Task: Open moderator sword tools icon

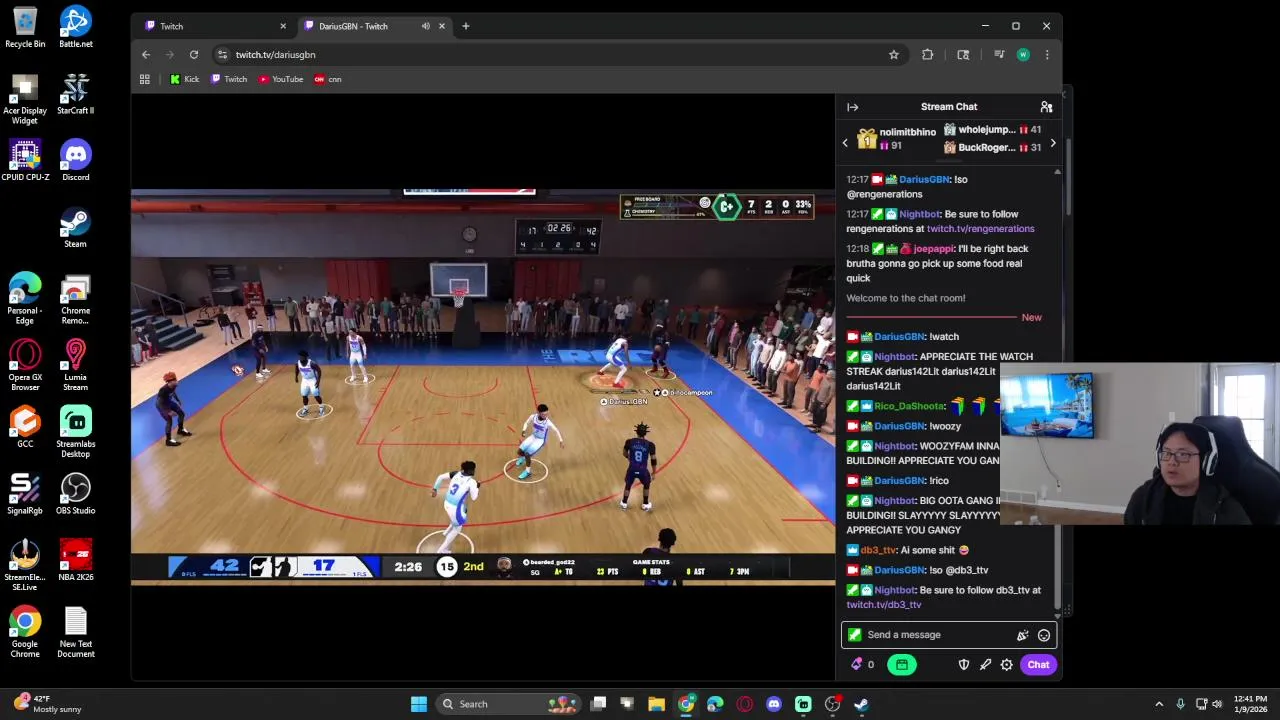Action: click(x=985, y=664)
